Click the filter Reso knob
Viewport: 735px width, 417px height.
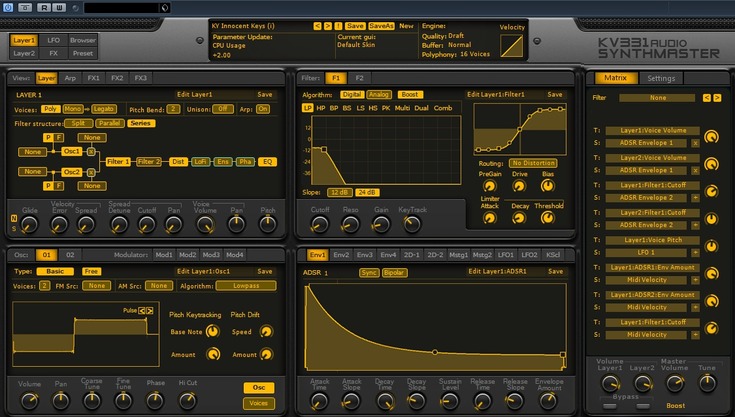click(x=350, y=225)
